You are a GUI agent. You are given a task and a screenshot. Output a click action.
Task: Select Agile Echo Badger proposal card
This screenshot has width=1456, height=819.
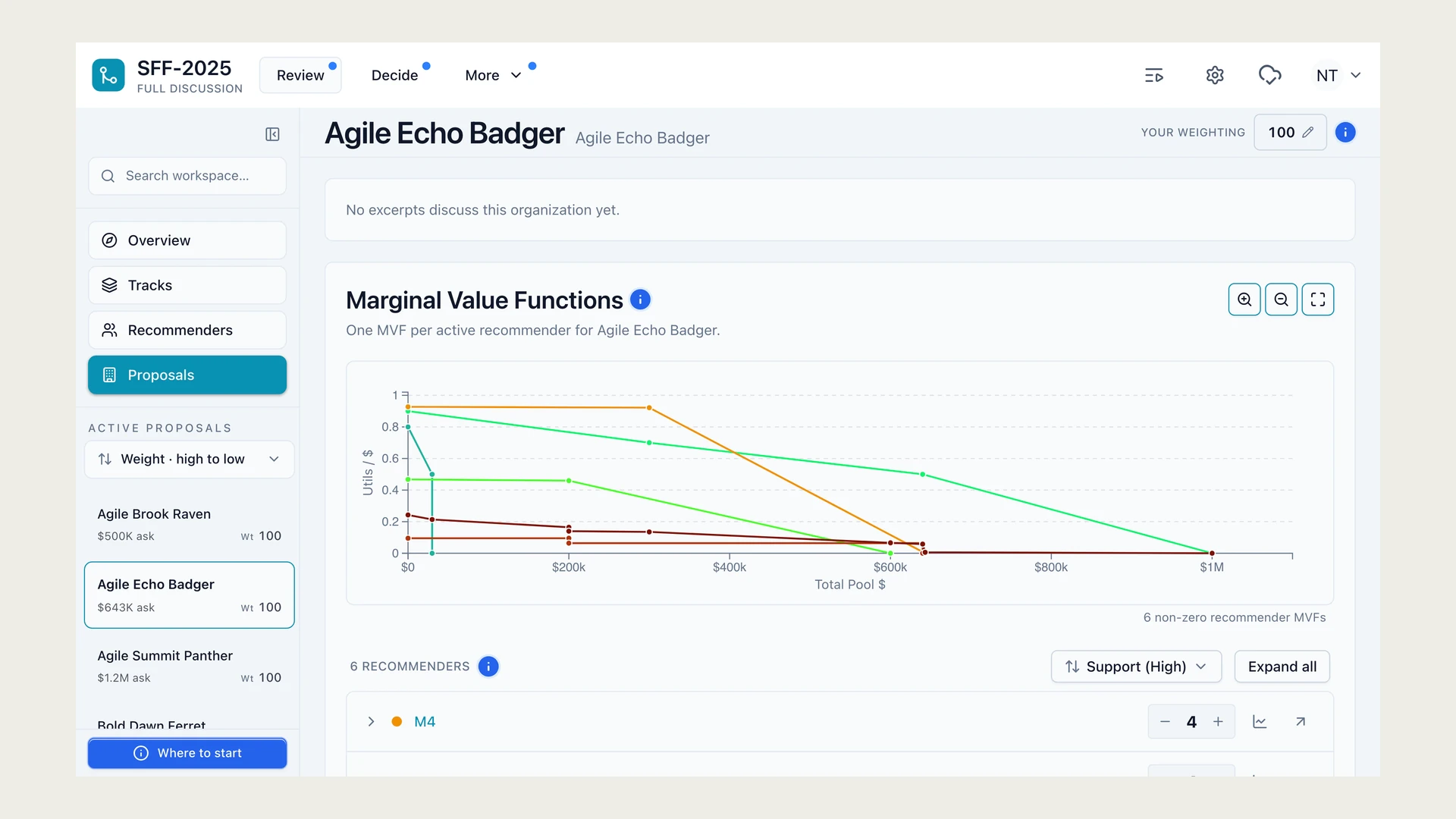coord(189,595)
